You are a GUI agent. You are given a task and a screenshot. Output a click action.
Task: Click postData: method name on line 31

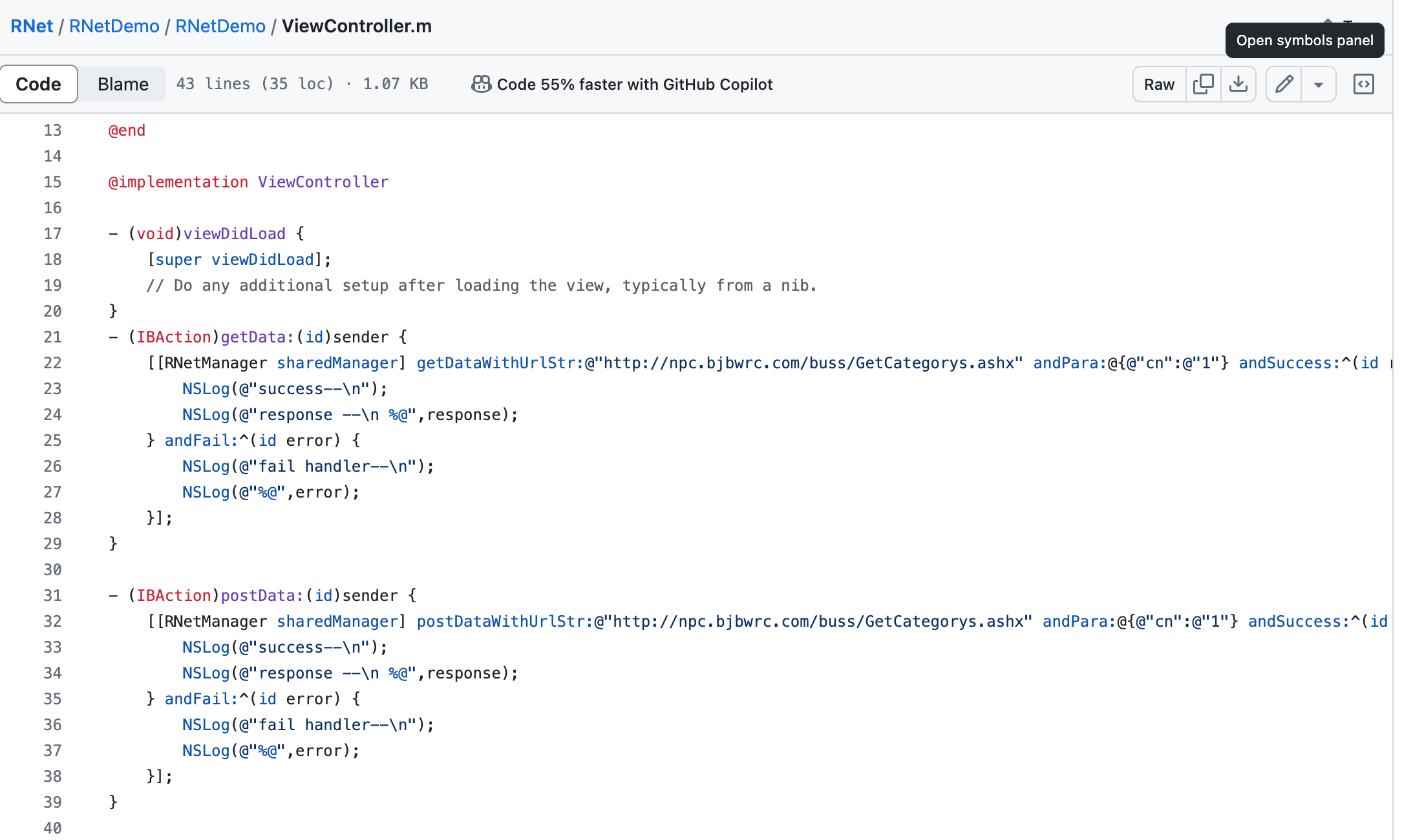[262, 596]
